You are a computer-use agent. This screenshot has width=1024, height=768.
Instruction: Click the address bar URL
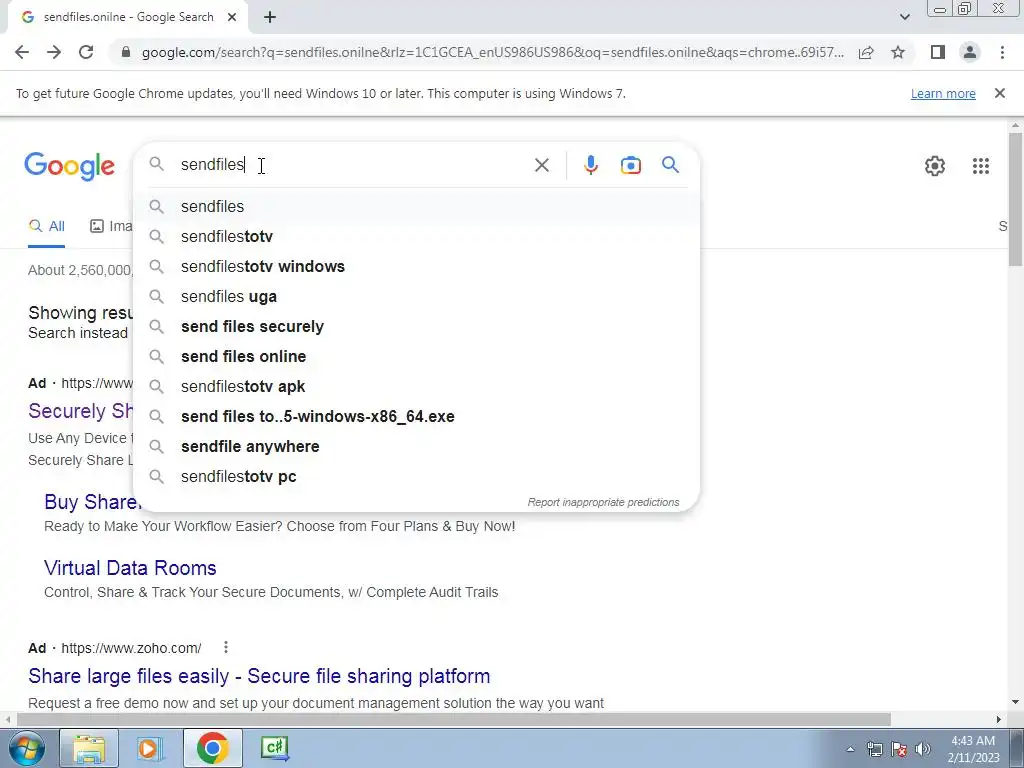pos(492,52)
